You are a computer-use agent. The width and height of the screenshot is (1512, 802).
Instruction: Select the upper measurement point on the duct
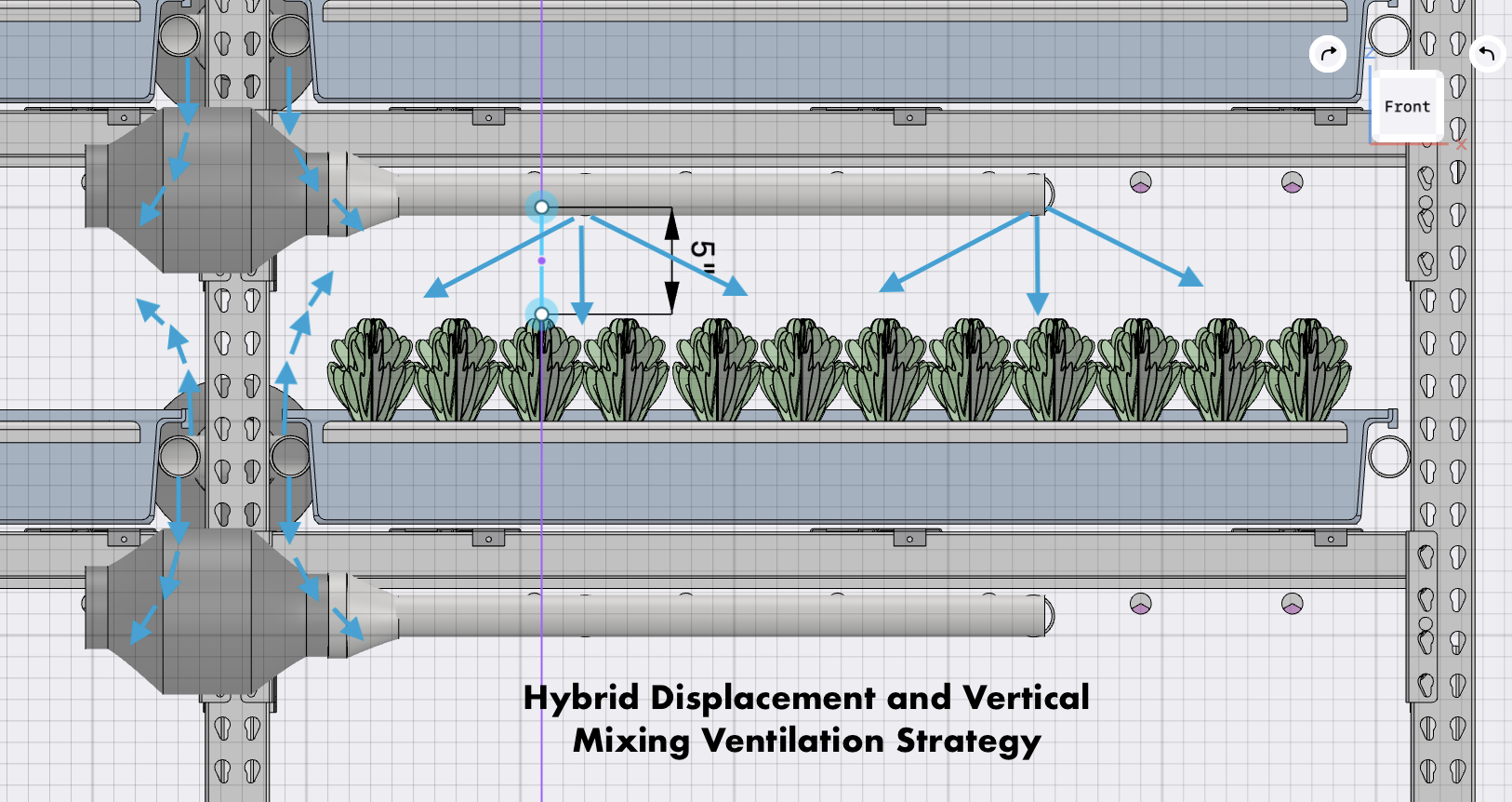[x=541, y=207]
